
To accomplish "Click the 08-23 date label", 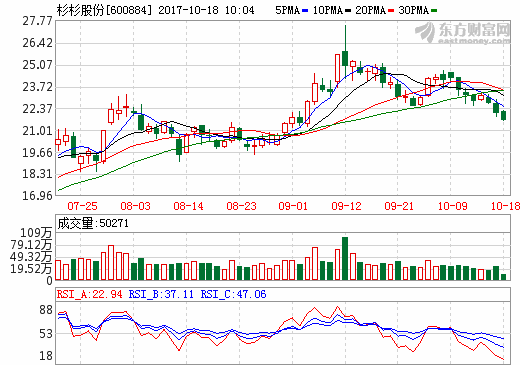I will [x=241, y=206].
